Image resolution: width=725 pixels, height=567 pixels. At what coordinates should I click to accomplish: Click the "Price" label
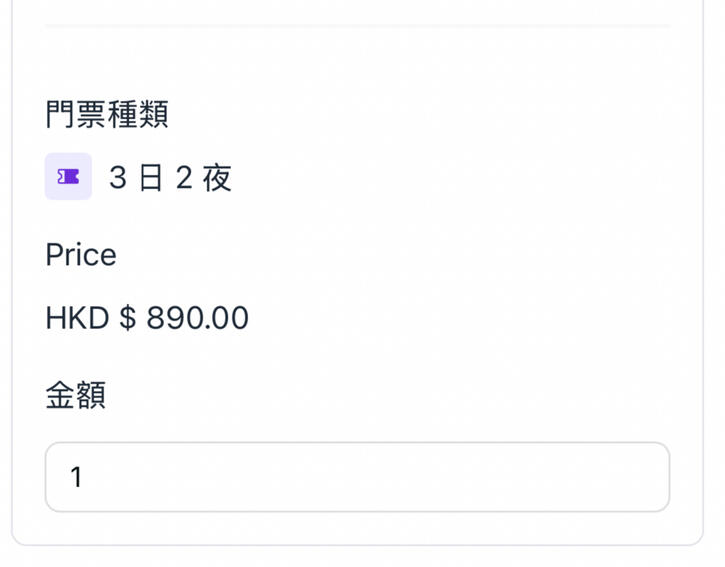(x=81, y=255)
